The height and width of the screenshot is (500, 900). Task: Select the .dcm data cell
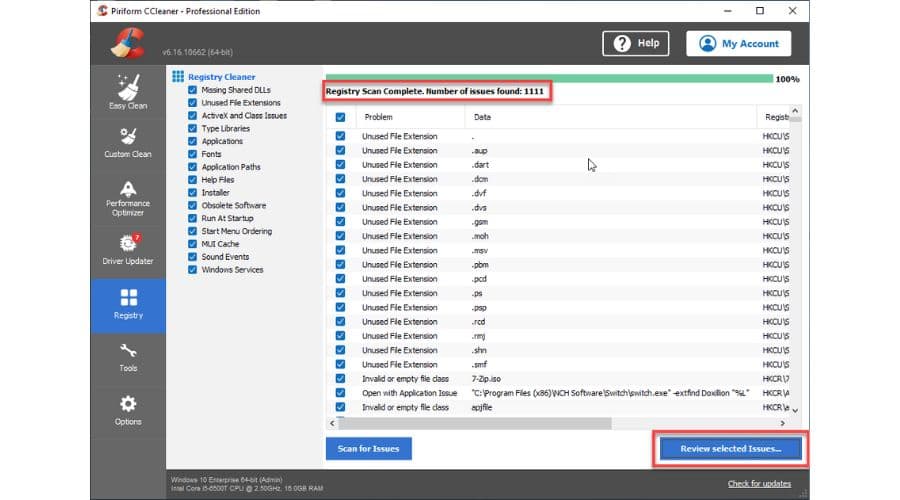click(480, 179)
